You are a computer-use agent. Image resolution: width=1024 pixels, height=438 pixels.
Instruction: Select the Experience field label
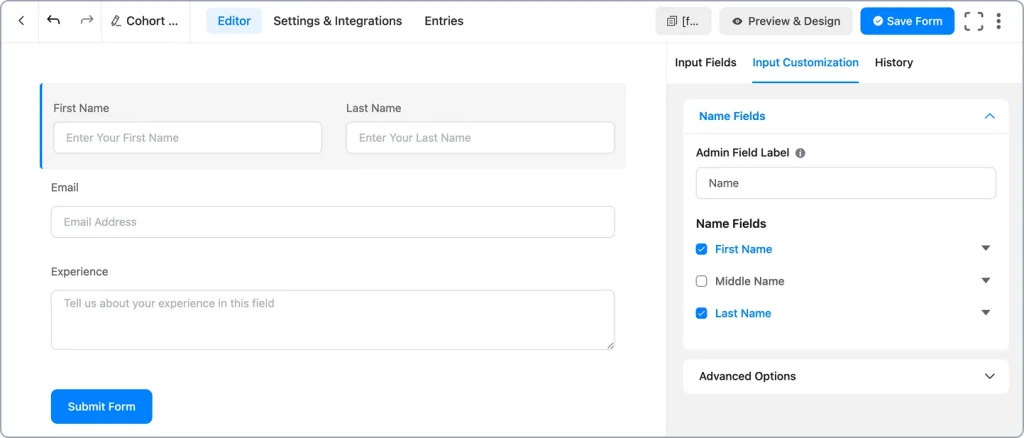point(80,272)
